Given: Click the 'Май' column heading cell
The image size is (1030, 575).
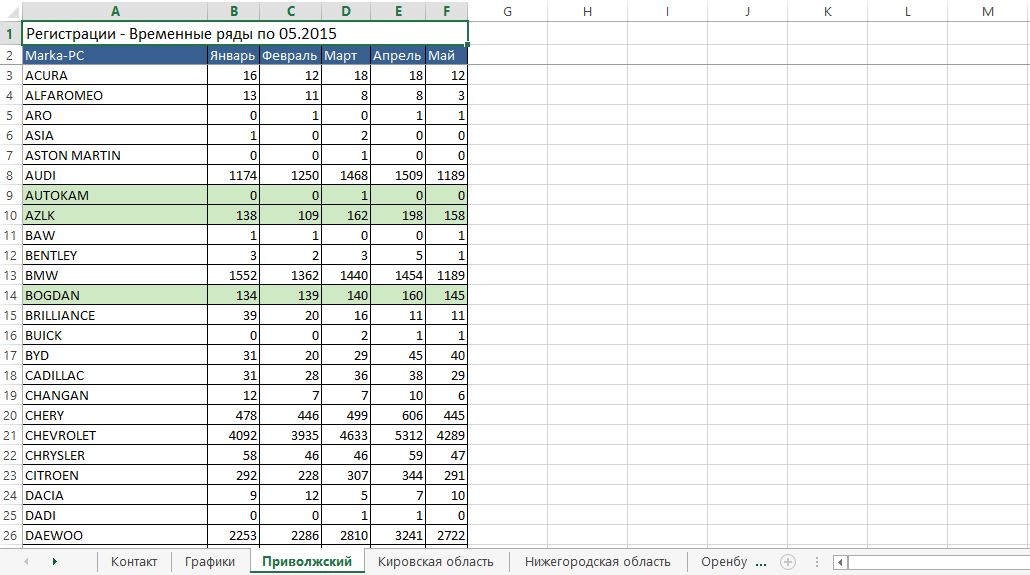Looking at the screenshot, I should pyautogui.click(x=447, y=55).
